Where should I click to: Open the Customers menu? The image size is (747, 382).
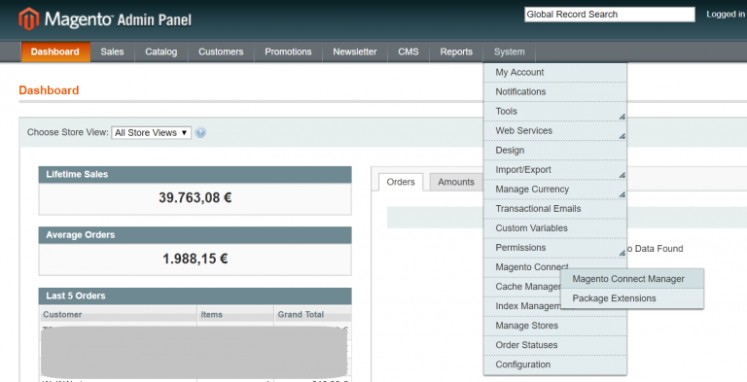pos(221,52)
